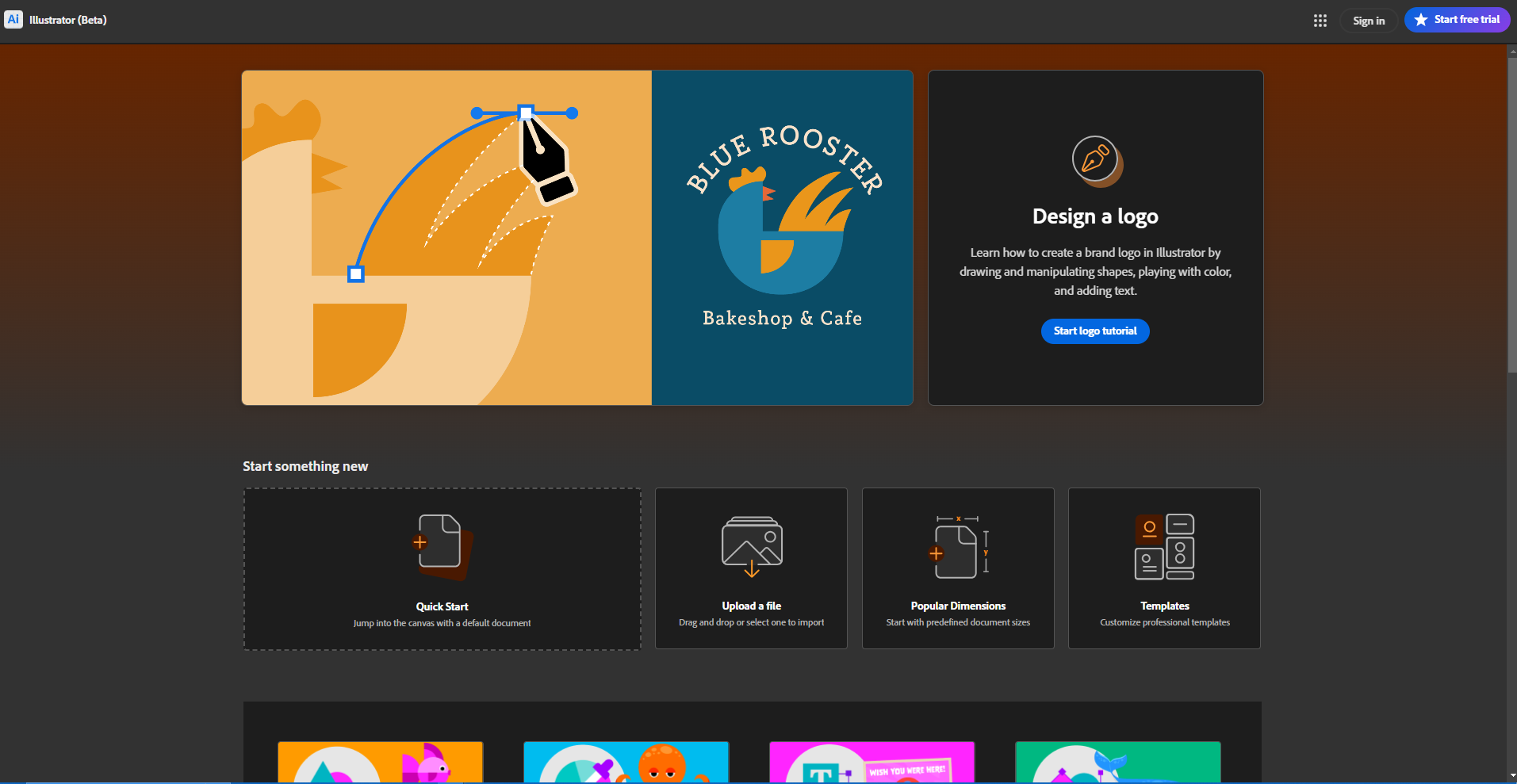Viewport: 1517px width, 784px height.
Task: Click the scrollbar down arrow
Action: pos(1511,776)
